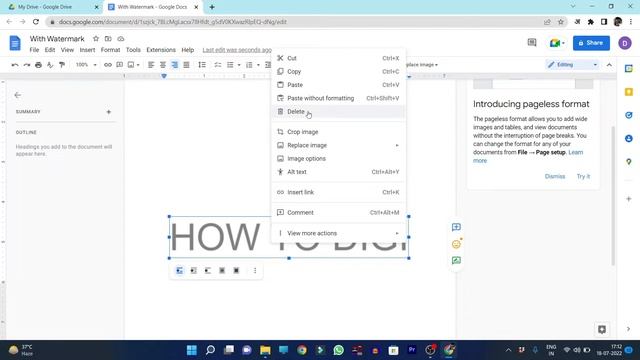This screenshot has height=360, width=640.
Task: Open the Replace image toolbar dropdown
Action: (x=422, y=65)
